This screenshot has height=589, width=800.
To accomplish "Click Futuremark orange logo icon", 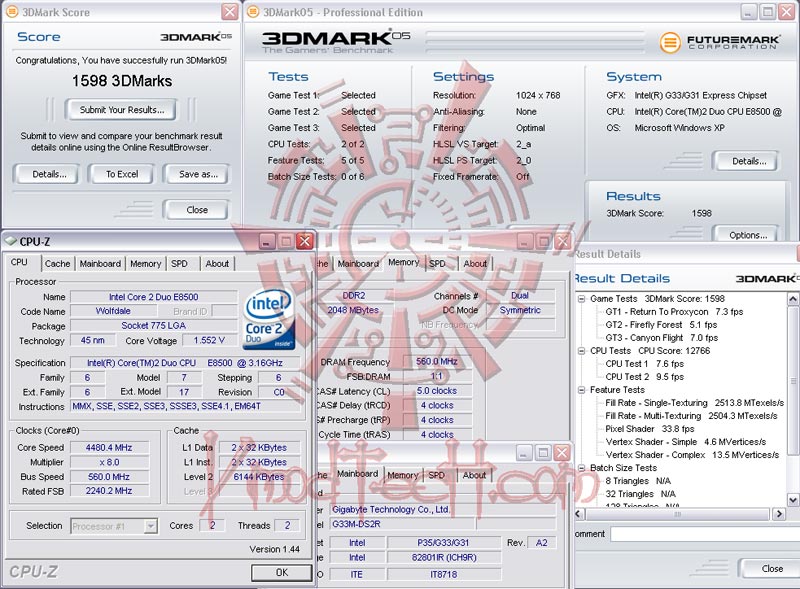I will click(x=670, y=42).
